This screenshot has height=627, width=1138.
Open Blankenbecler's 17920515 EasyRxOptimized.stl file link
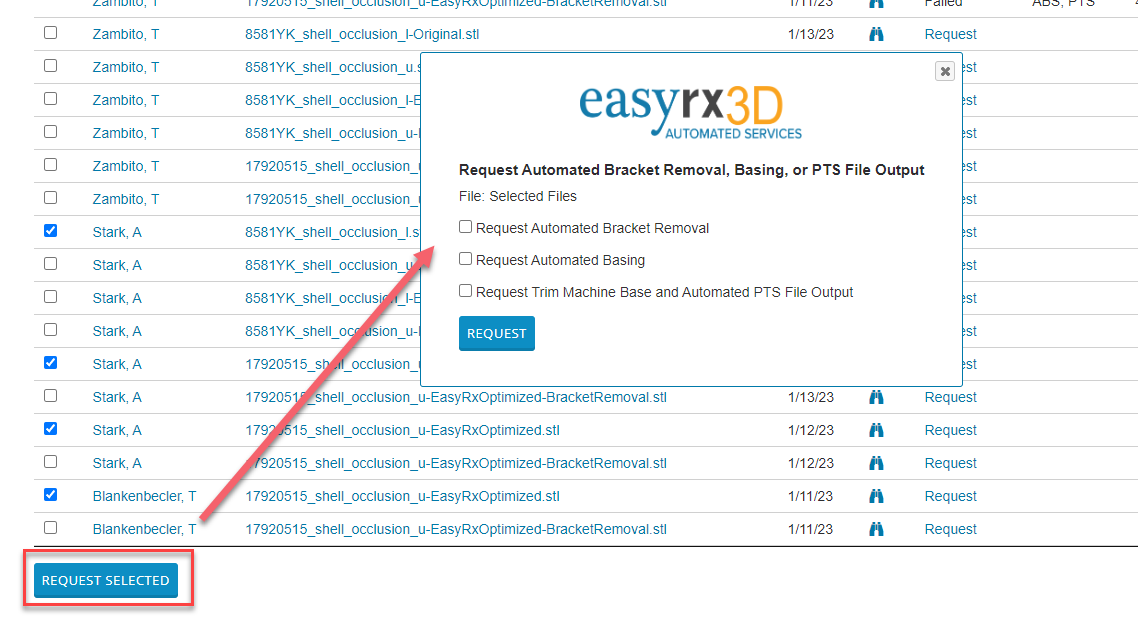click(x=402, y=496)
